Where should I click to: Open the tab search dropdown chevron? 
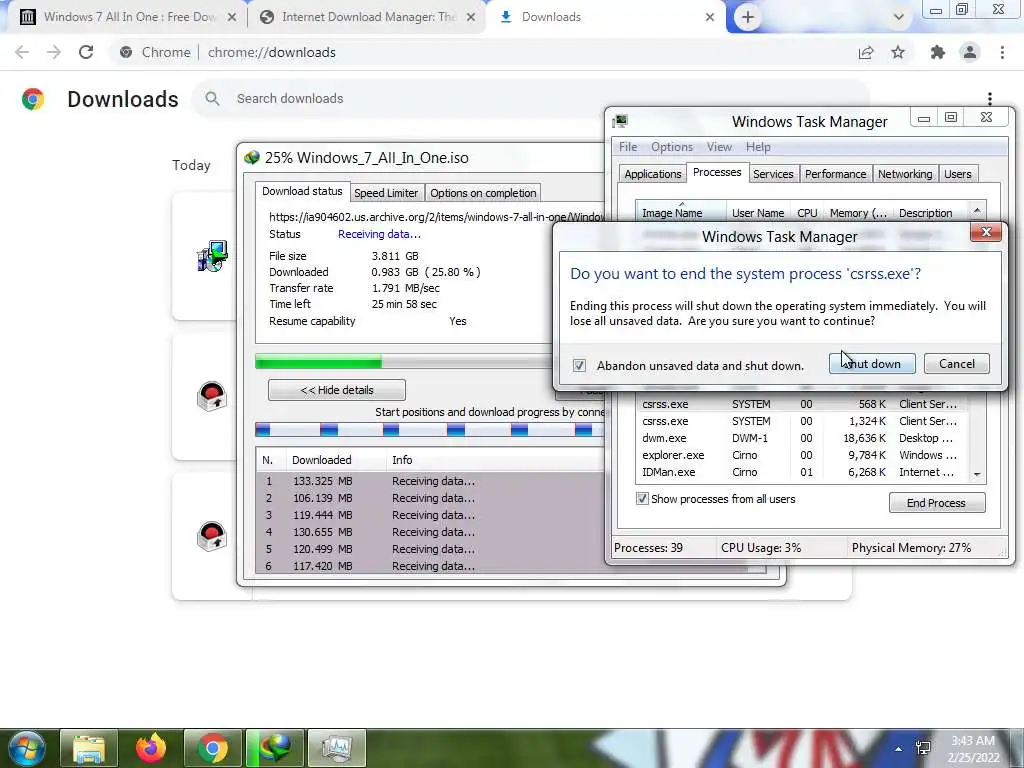point(899,17)
